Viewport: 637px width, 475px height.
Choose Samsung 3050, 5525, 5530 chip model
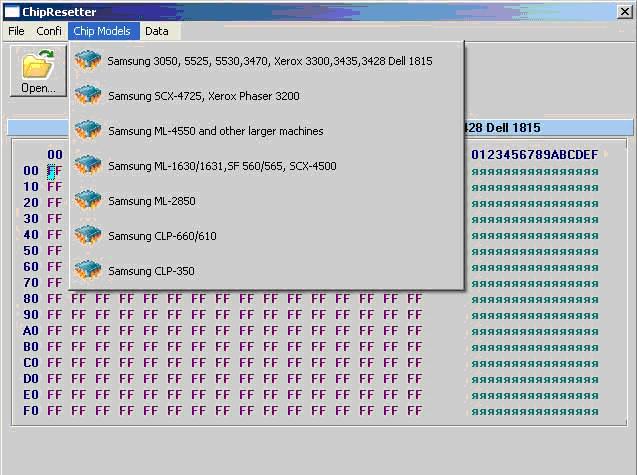pos(266,61)
